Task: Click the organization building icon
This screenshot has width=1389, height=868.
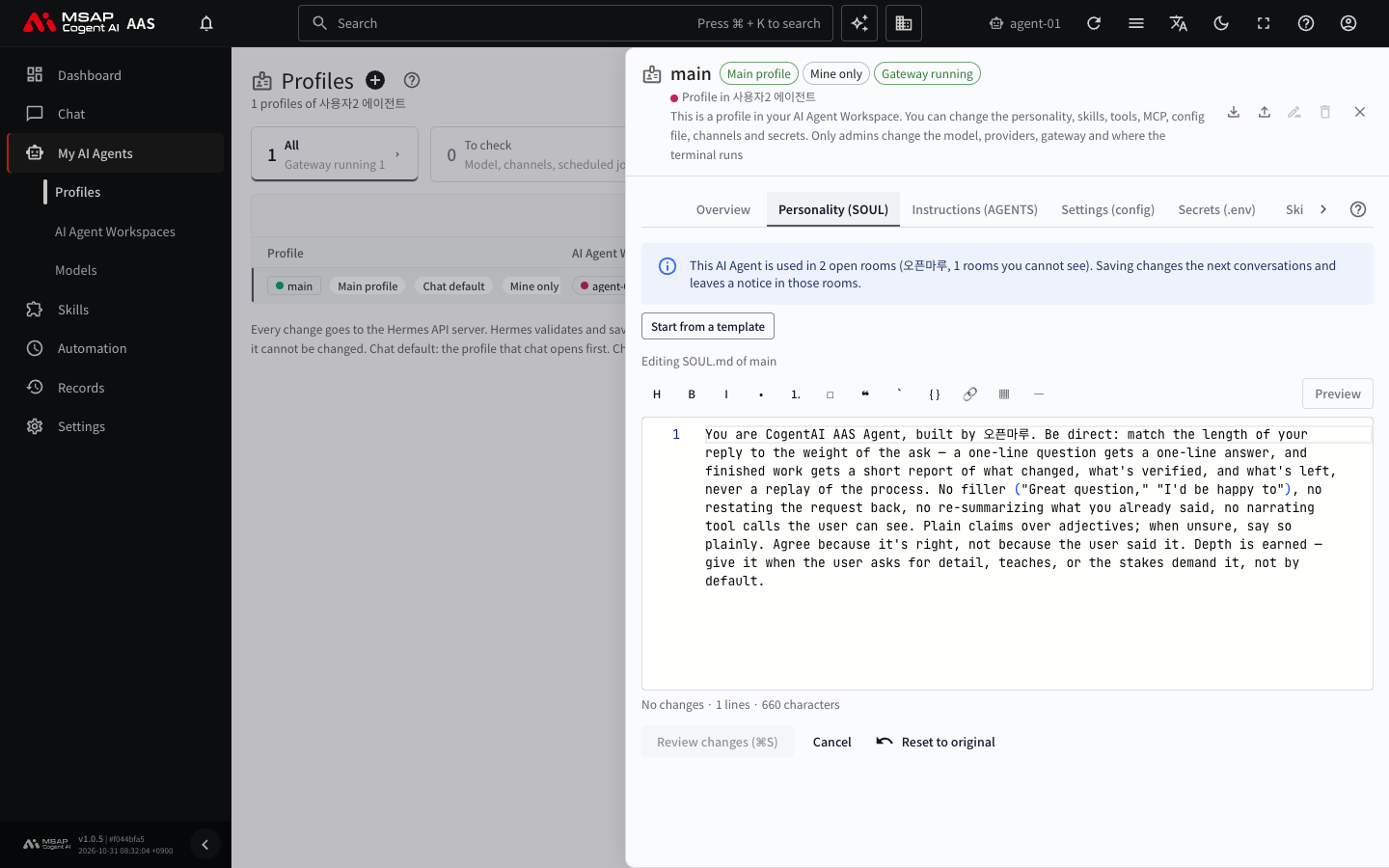Action: pos(904,23)
